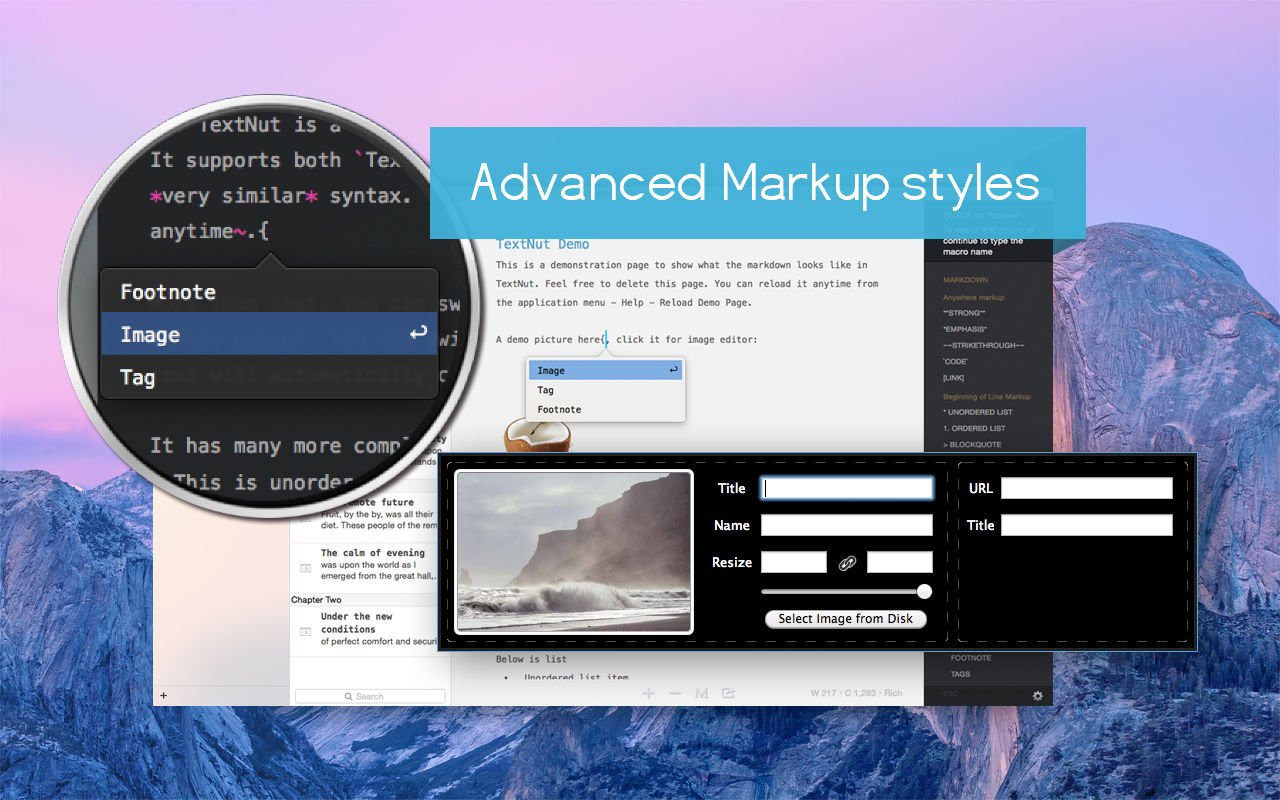The width and height of the screenshot is (1280, 800).
Task: Open the note icon beside 'The calm of evening'
Action: point(305,567)
